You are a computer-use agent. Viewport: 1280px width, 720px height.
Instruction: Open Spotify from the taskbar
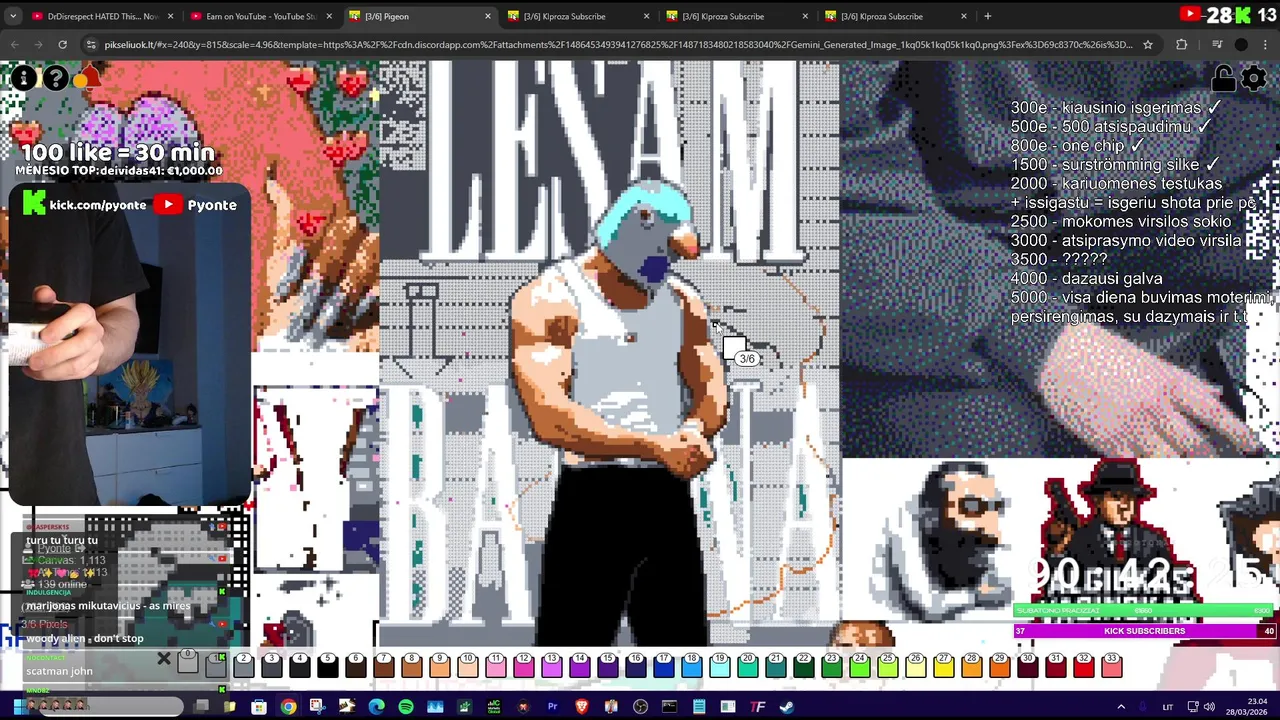pyautogui.click(x=405, y=707)
